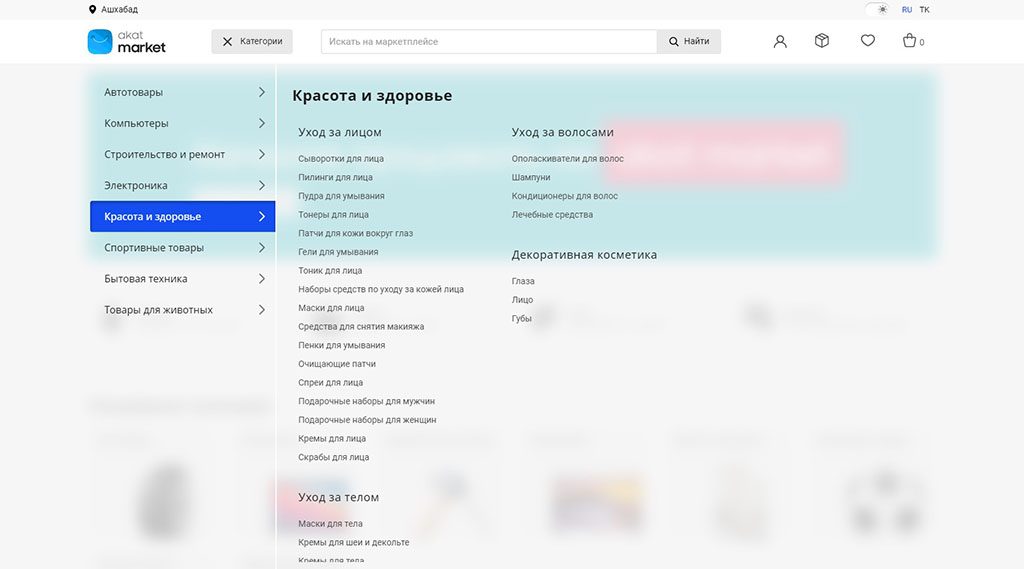Expand Товары для животных chevron

(261, 310)
